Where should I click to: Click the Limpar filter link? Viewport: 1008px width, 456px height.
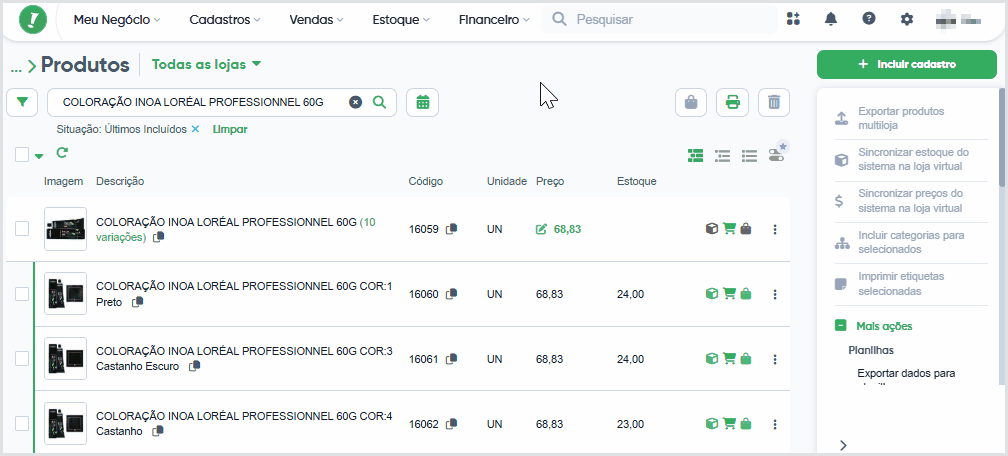230,129
